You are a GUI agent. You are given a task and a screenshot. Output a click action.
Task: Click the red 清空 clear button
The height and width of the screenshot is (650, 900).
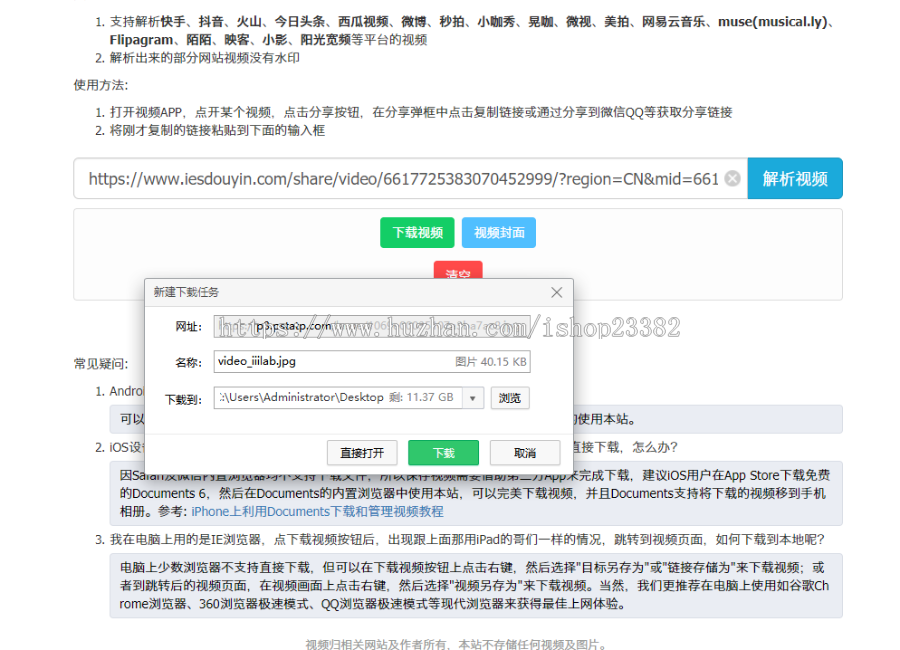pos(457,271)
